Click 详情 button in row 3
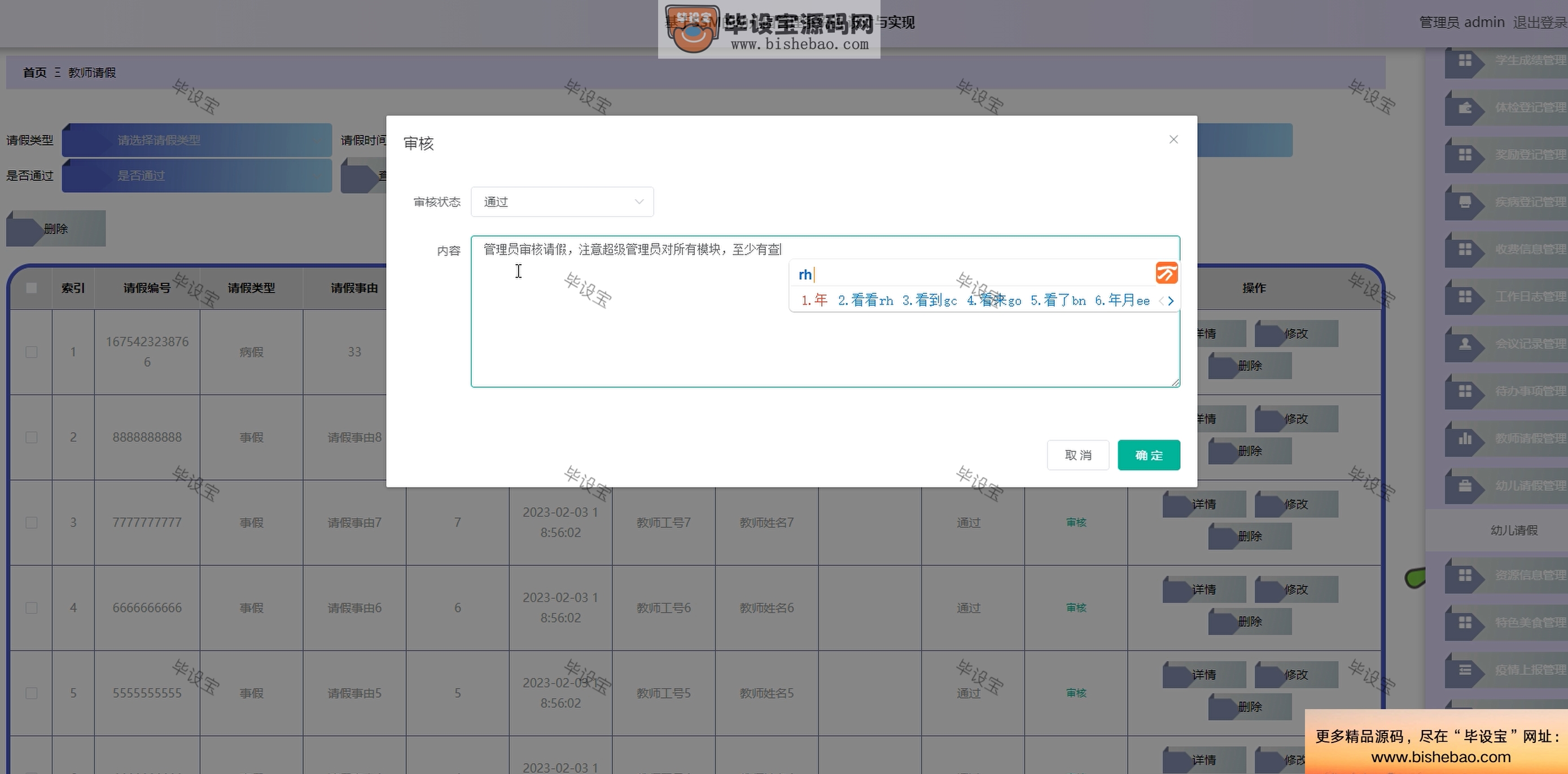 click(1204, 504)
